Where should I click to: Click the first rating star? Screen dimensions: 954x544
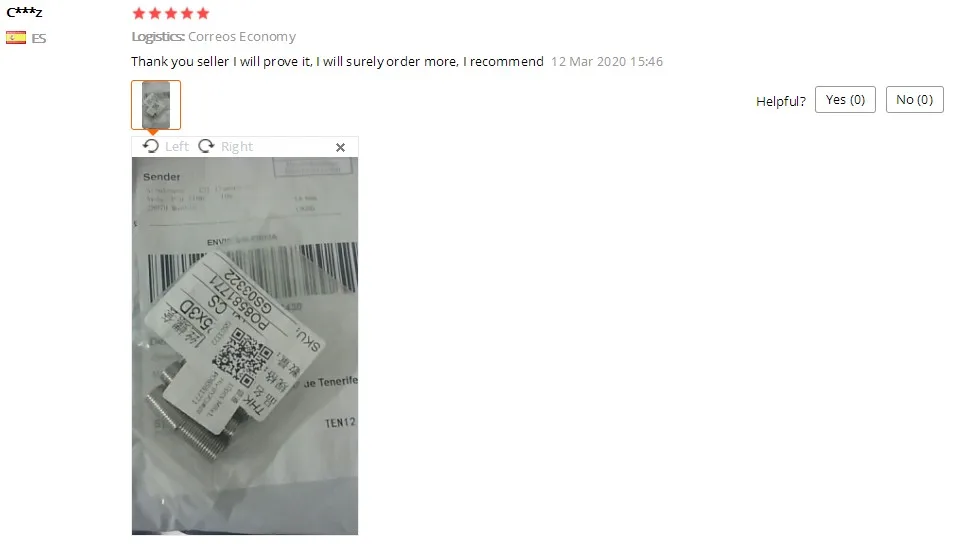coord(139,13)
